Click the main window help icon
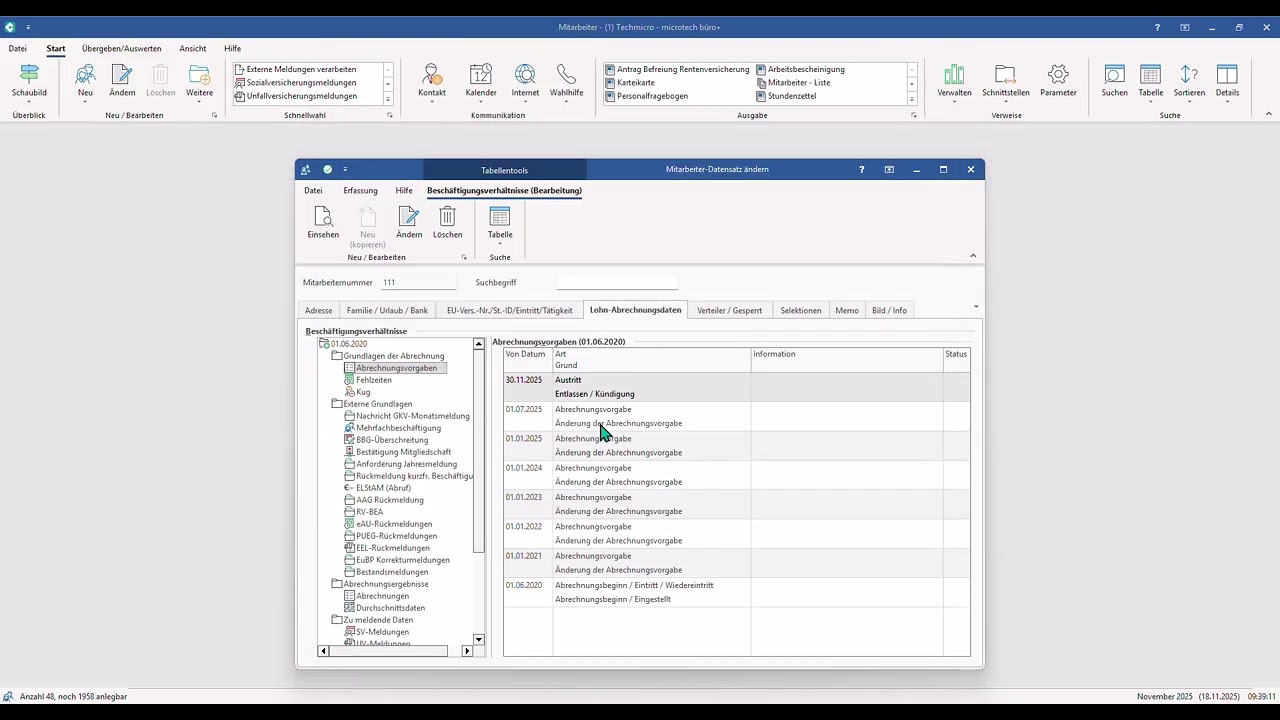Viewport: 1280px width, 720px height. click(x=1157, y=27)
